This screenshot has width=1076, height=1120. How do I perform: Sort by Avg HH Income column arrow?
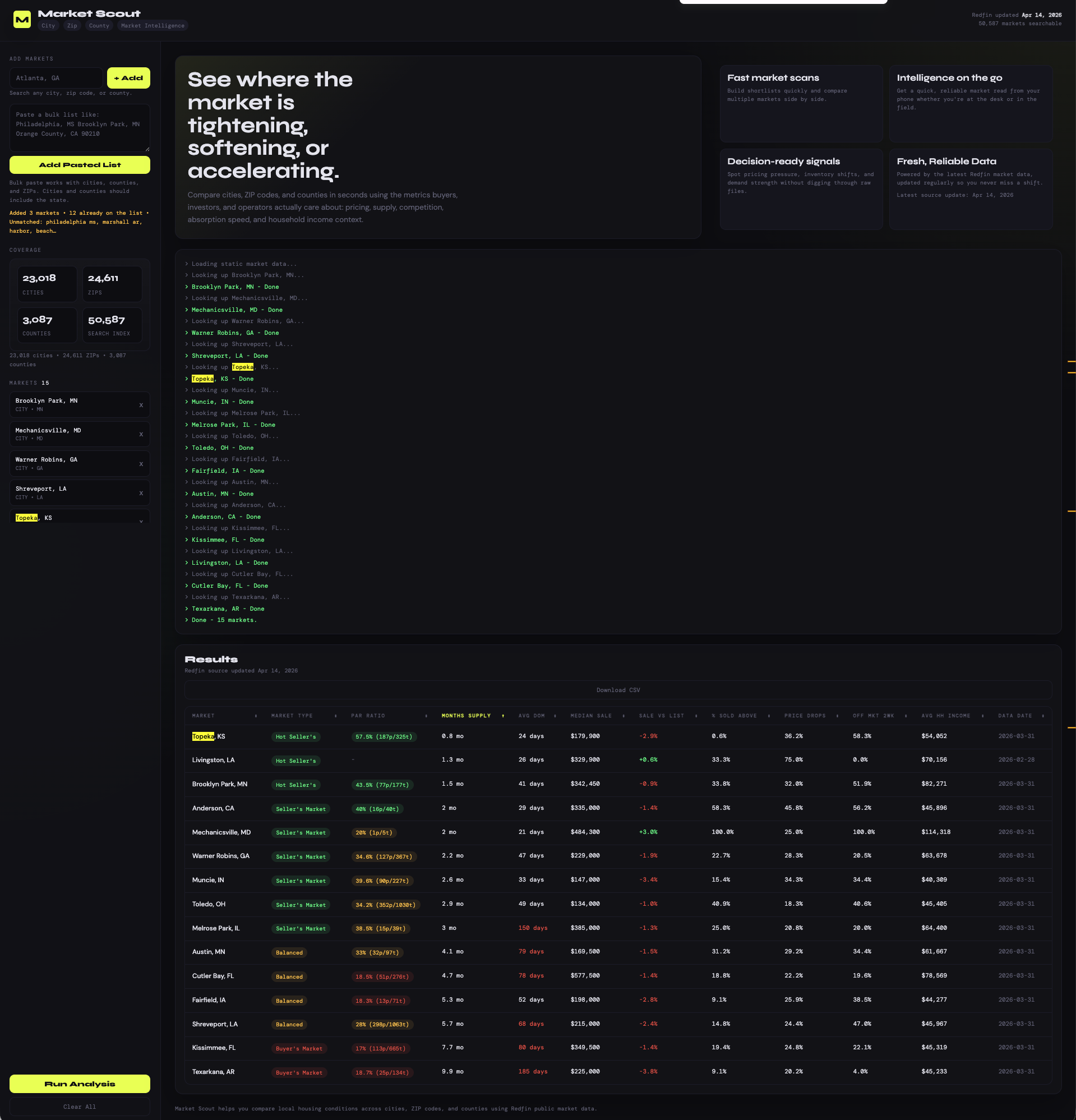(982, 716)
